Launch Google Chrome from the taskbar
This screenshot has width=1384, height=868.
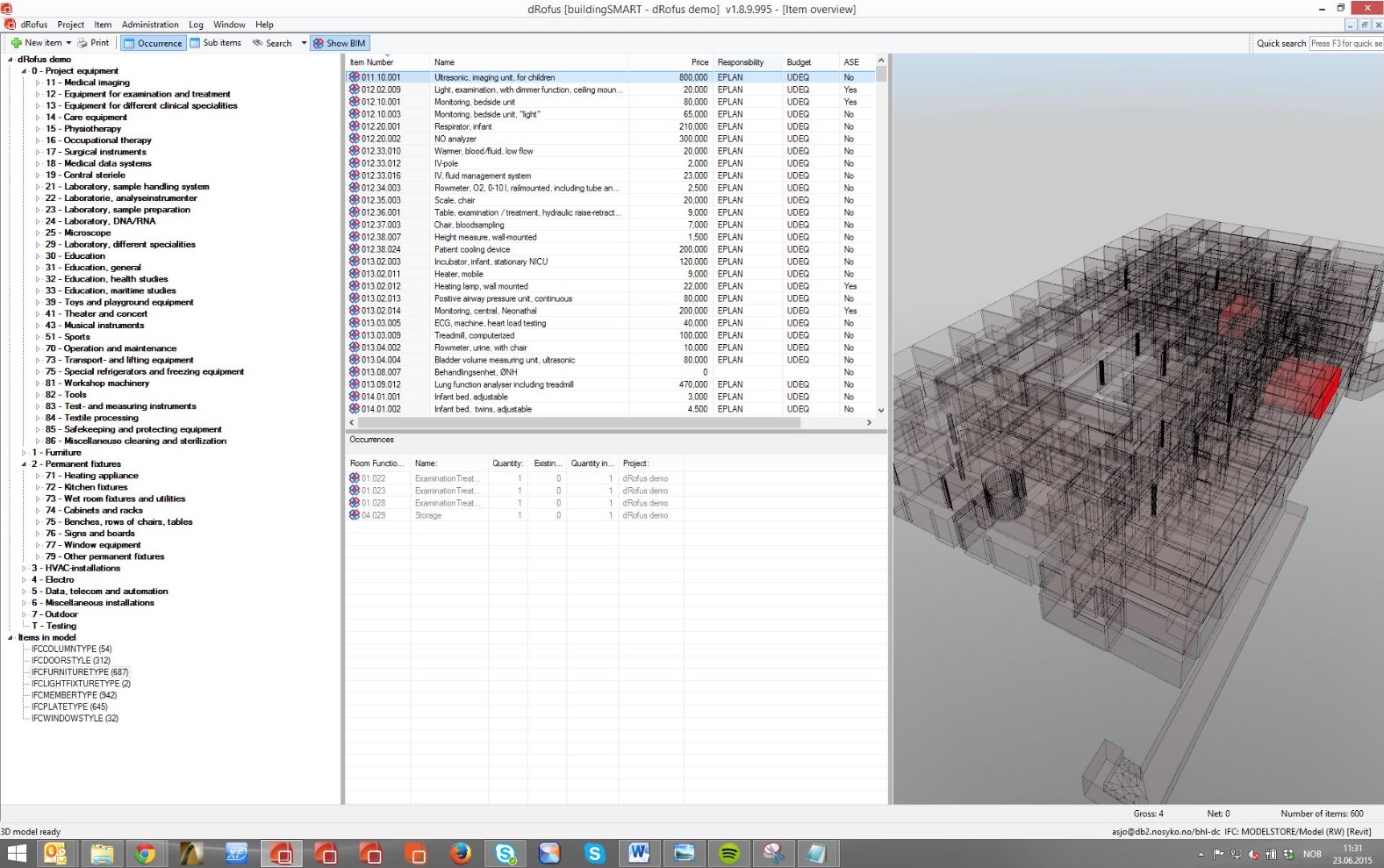pyautogui.click(x=146, y=853)
